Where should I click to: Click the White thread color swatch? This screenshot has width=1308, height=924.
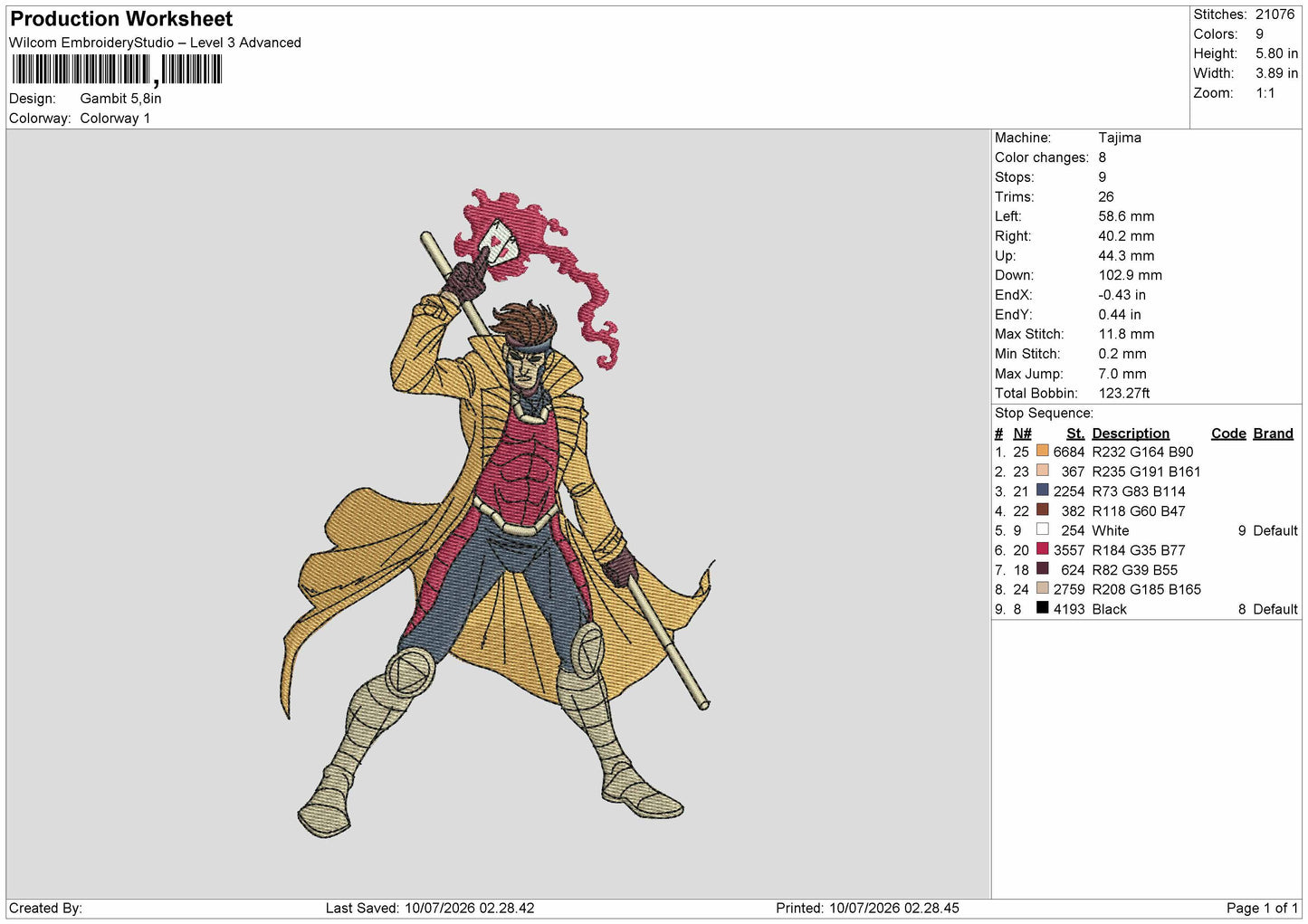point(1042,529)
